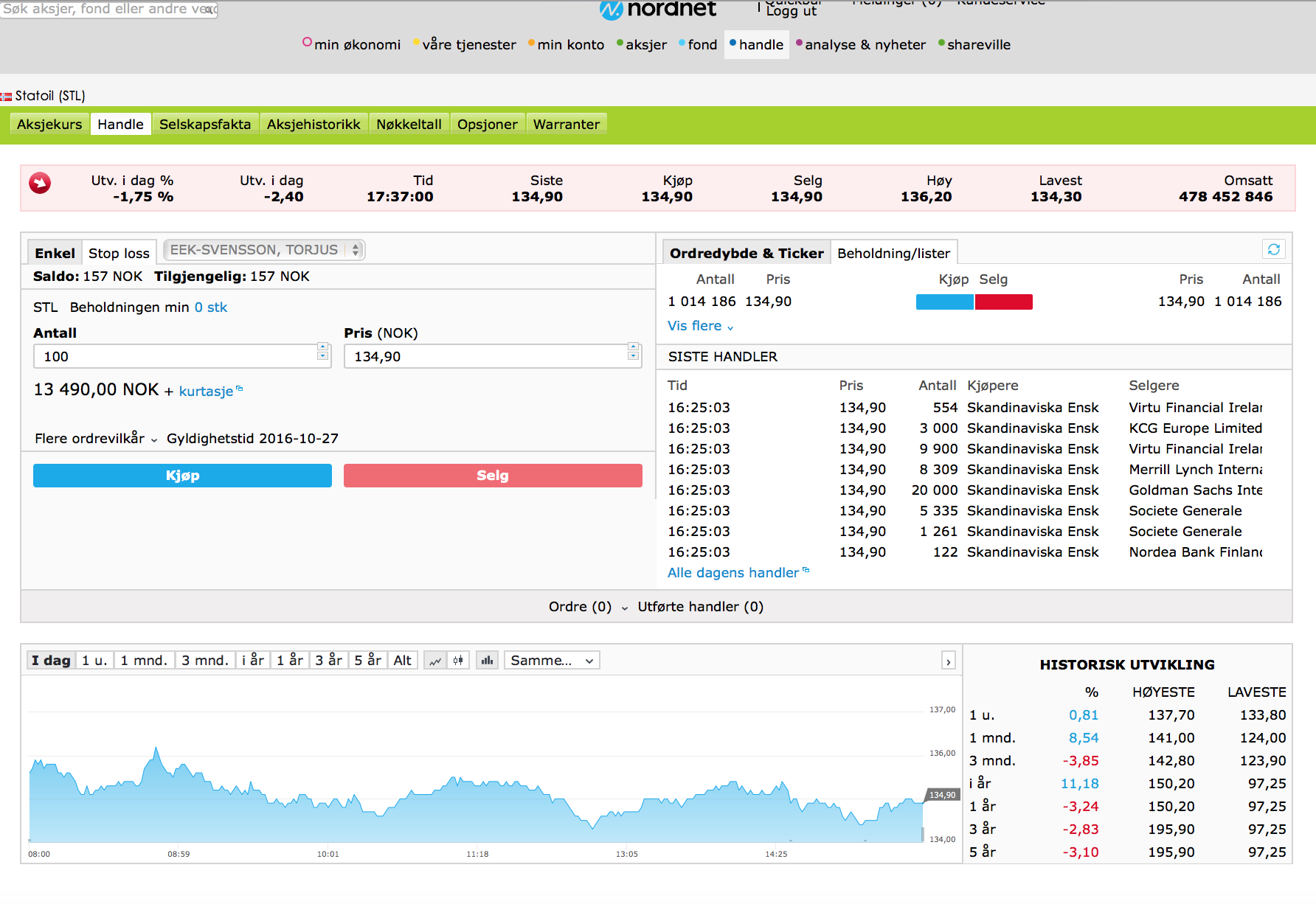This screenshot has width=1316, height=904.
Task: Click the Norwegian flag next to Statoil
Action: (6, 97)
